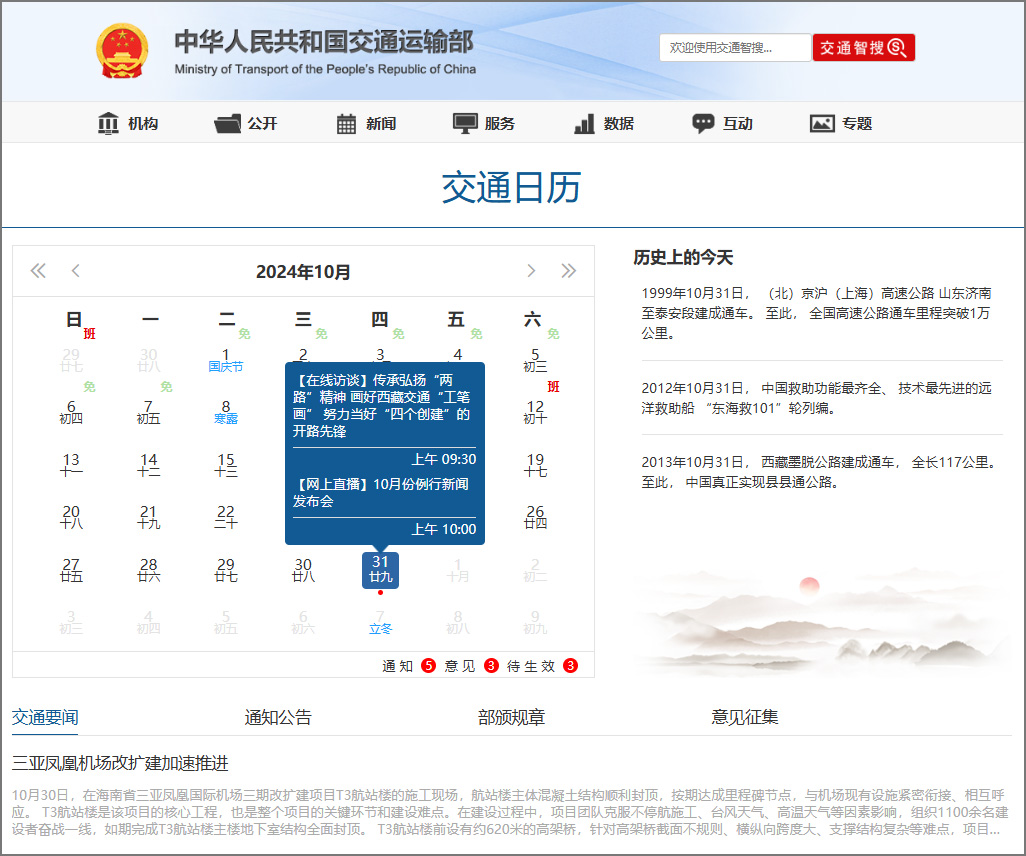Go to previous month with left arrow

75,271
